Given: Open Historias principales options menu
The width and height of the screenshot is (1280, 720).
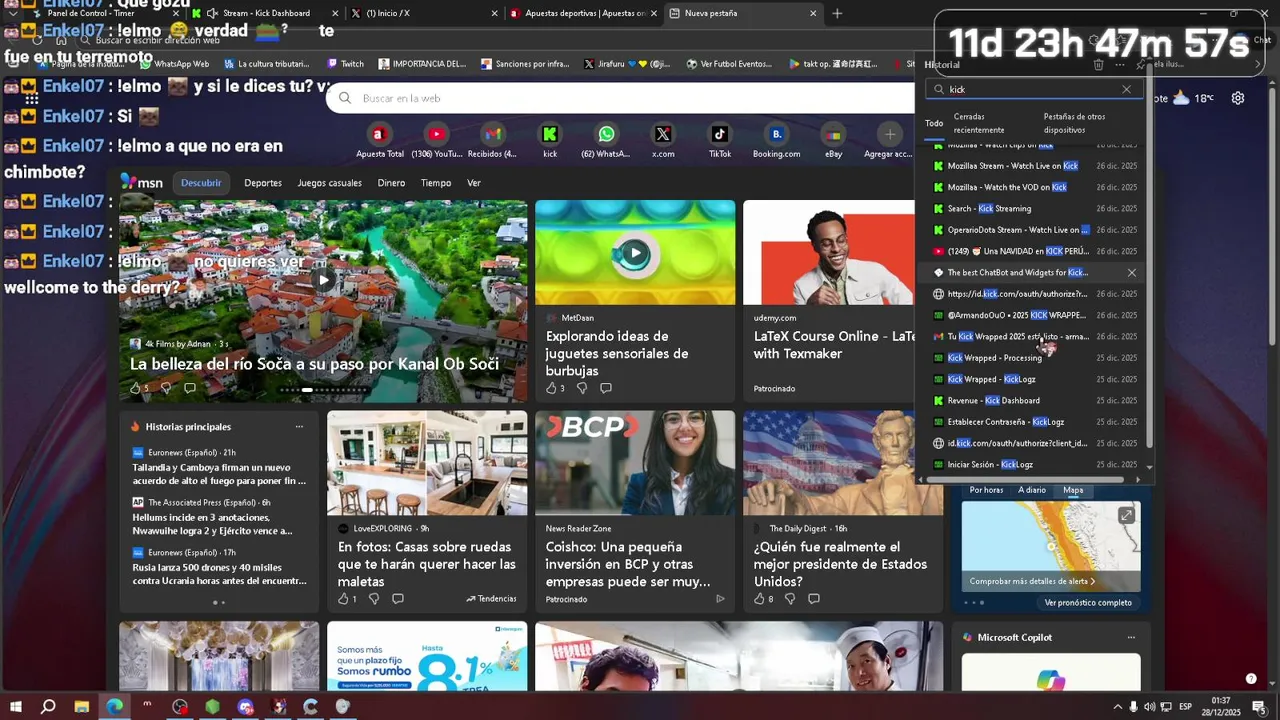Looking at the screenshot, I should point(299,427).
